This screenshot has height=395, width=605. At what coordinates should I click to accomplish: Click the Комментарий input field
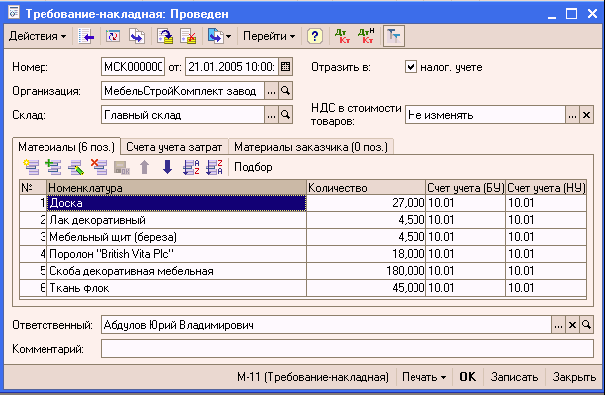[347, 349]
